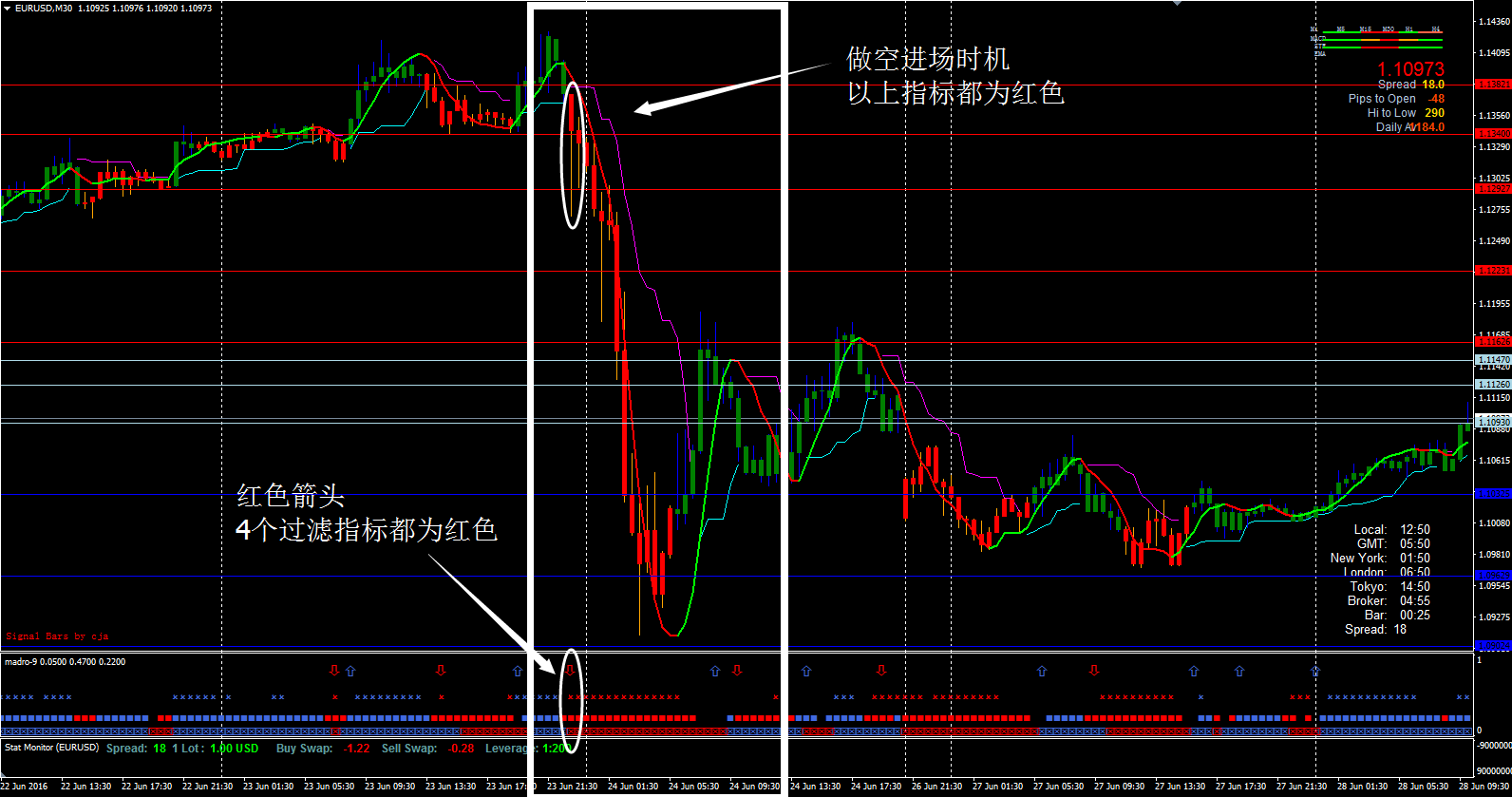
Task: Click the price scale value "1.10080"
Action: tap(1493, 523)
